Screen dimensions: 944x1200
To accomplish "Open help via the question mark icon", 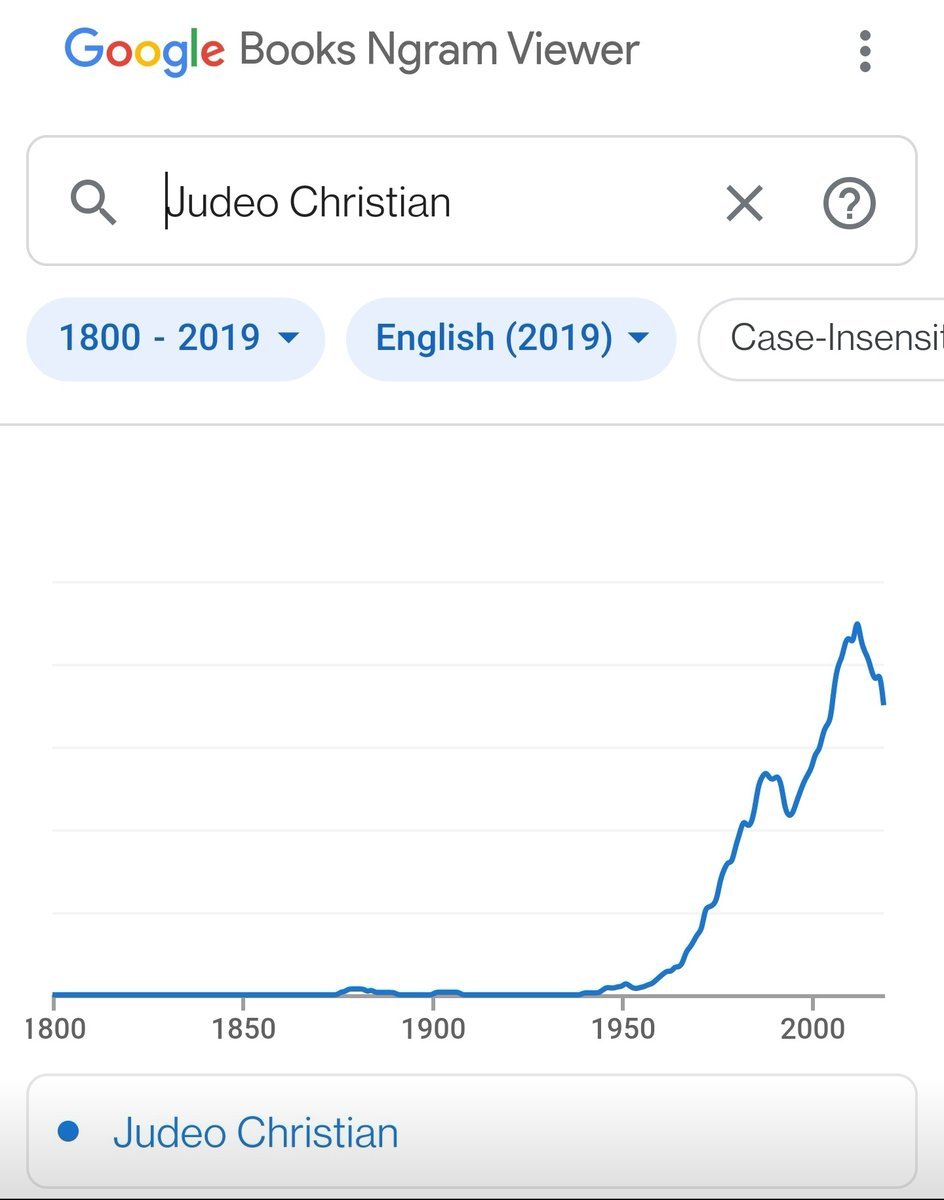I will (x=849, y=204).
